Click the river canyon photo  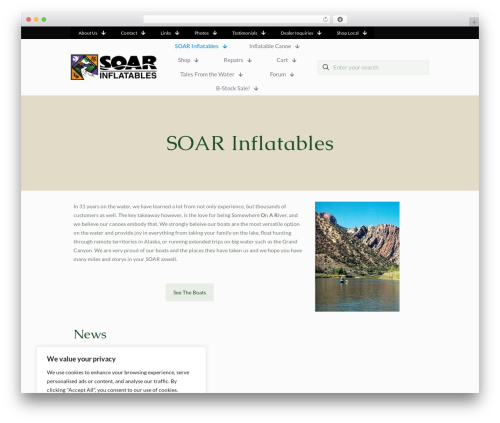357,257
